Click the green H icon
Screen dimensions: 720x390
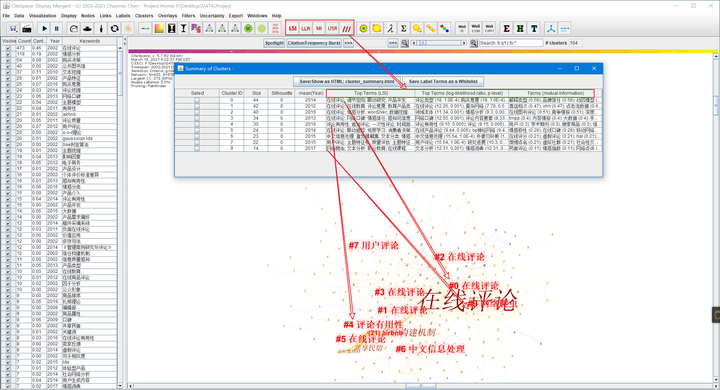click(520, 28)
